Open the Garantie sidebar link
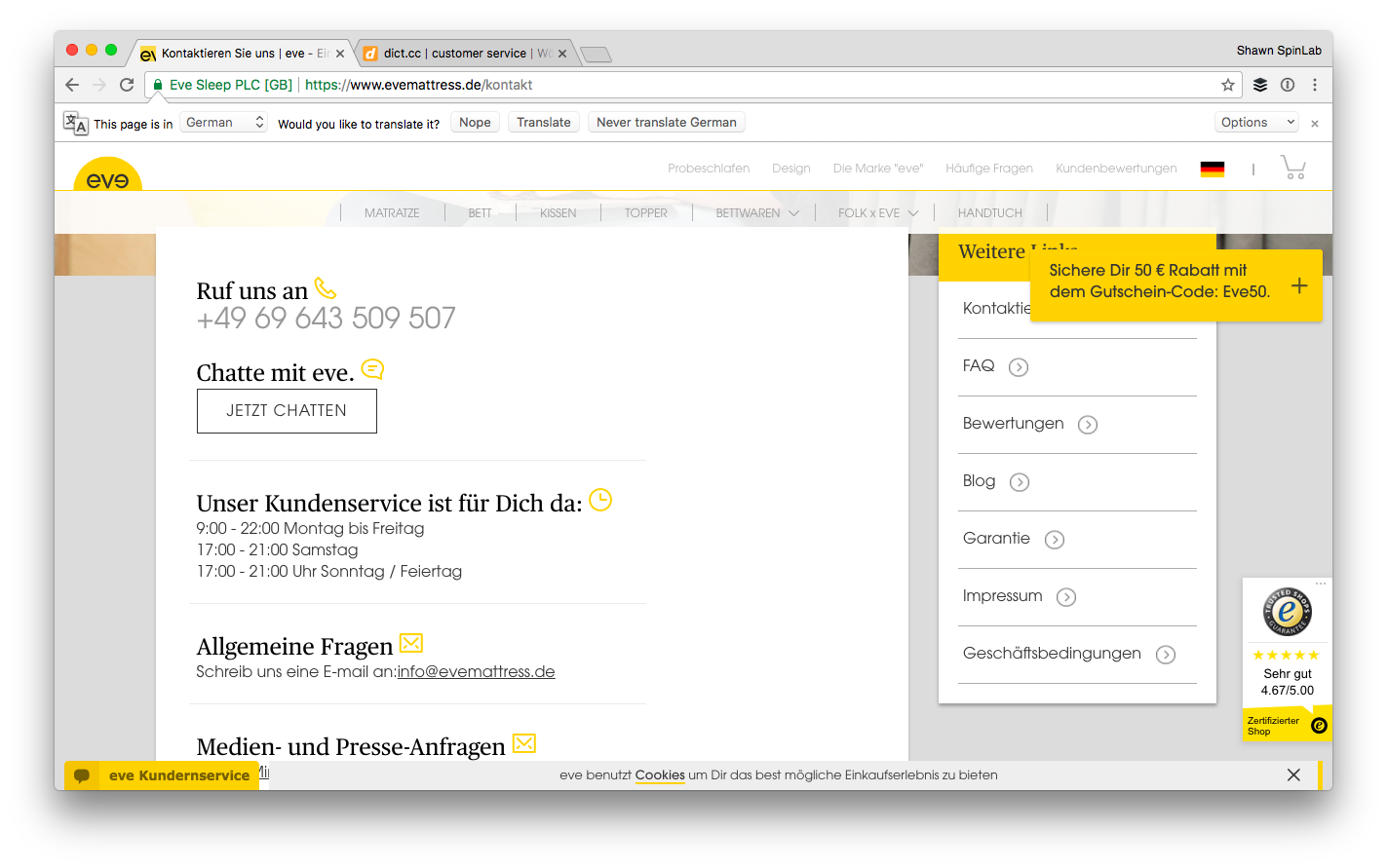This screenshot has height=868, width=1387. tap(996, 539)
